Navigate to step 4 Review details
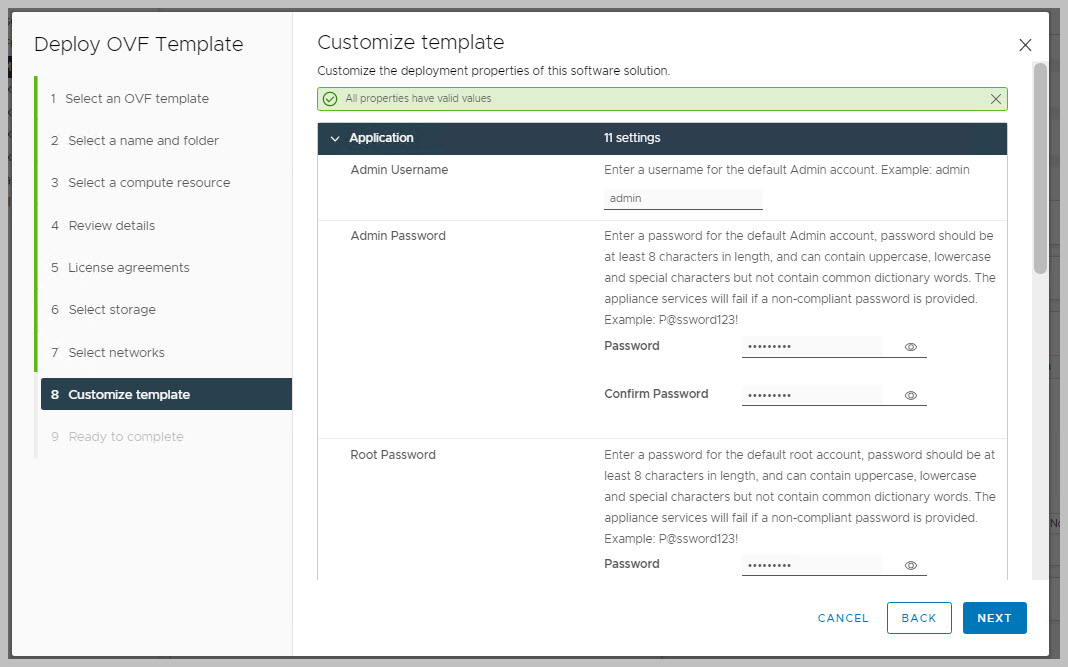Viewport: 1068px width, 667px height. click(x=111, y=226)
